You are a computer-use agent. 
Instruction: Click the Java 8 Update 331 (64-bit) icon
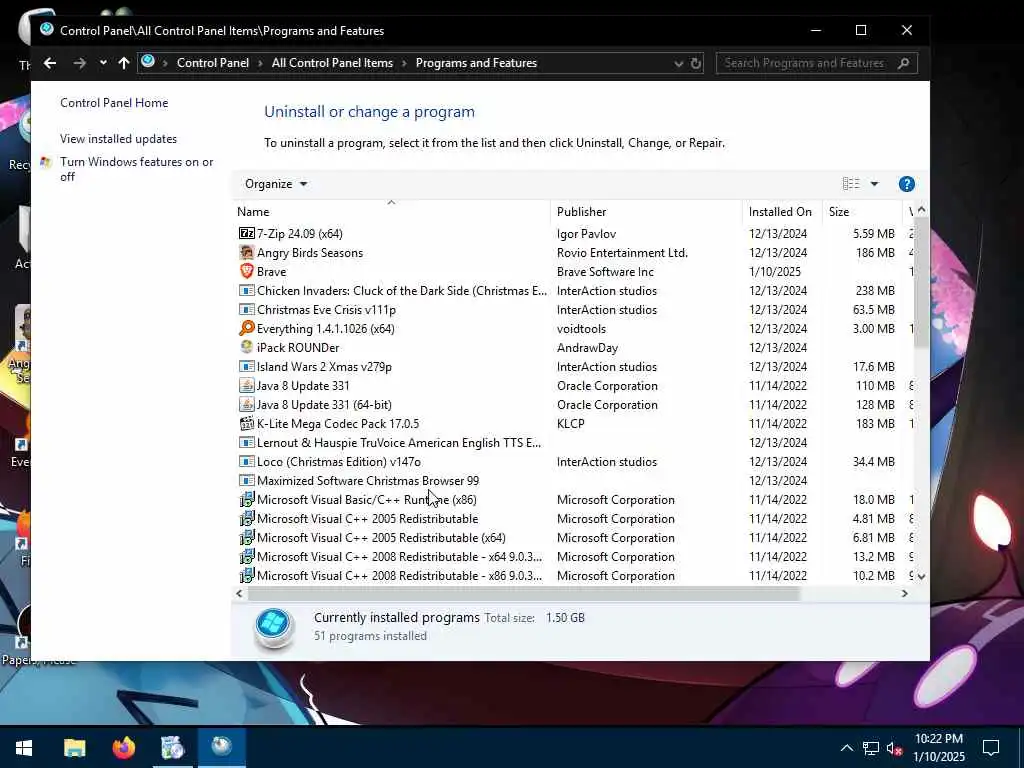[x=246, y=404]
